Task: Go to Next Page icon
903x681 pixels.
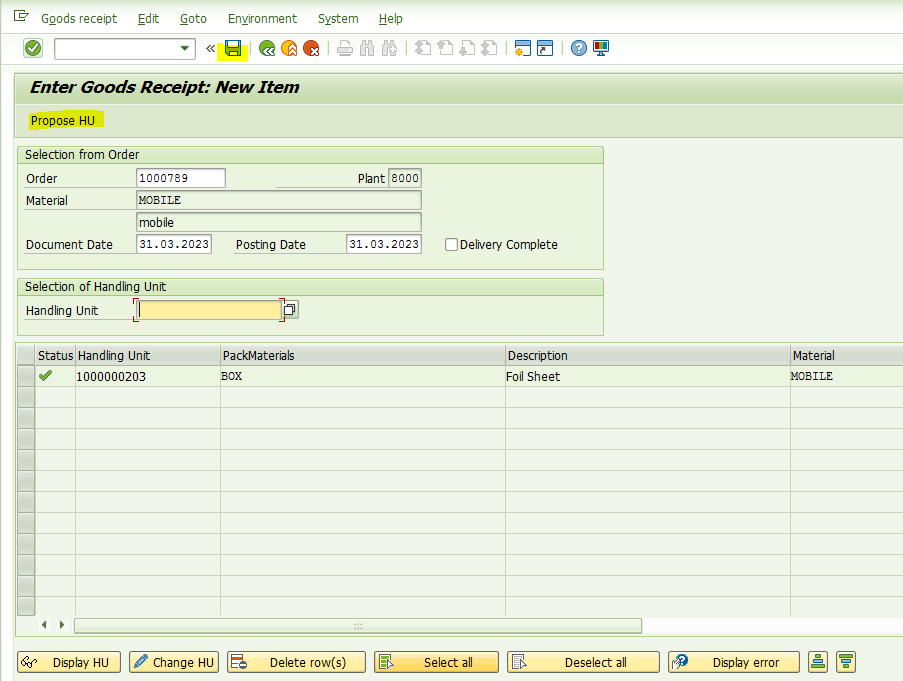Action: 467,48
